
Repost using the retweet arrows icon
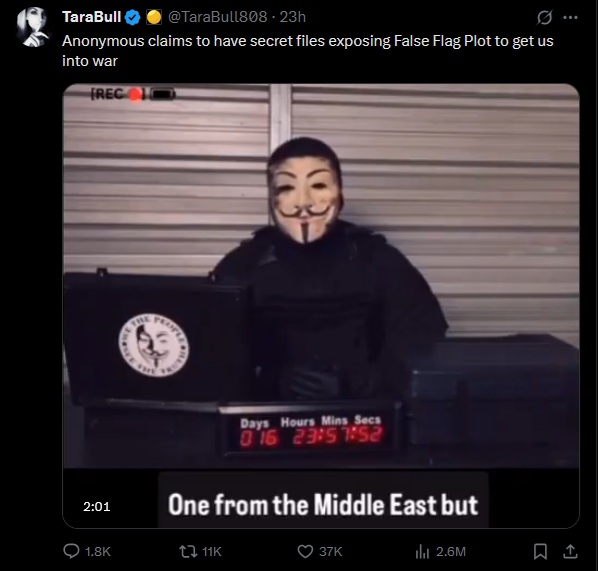(188, 551)
